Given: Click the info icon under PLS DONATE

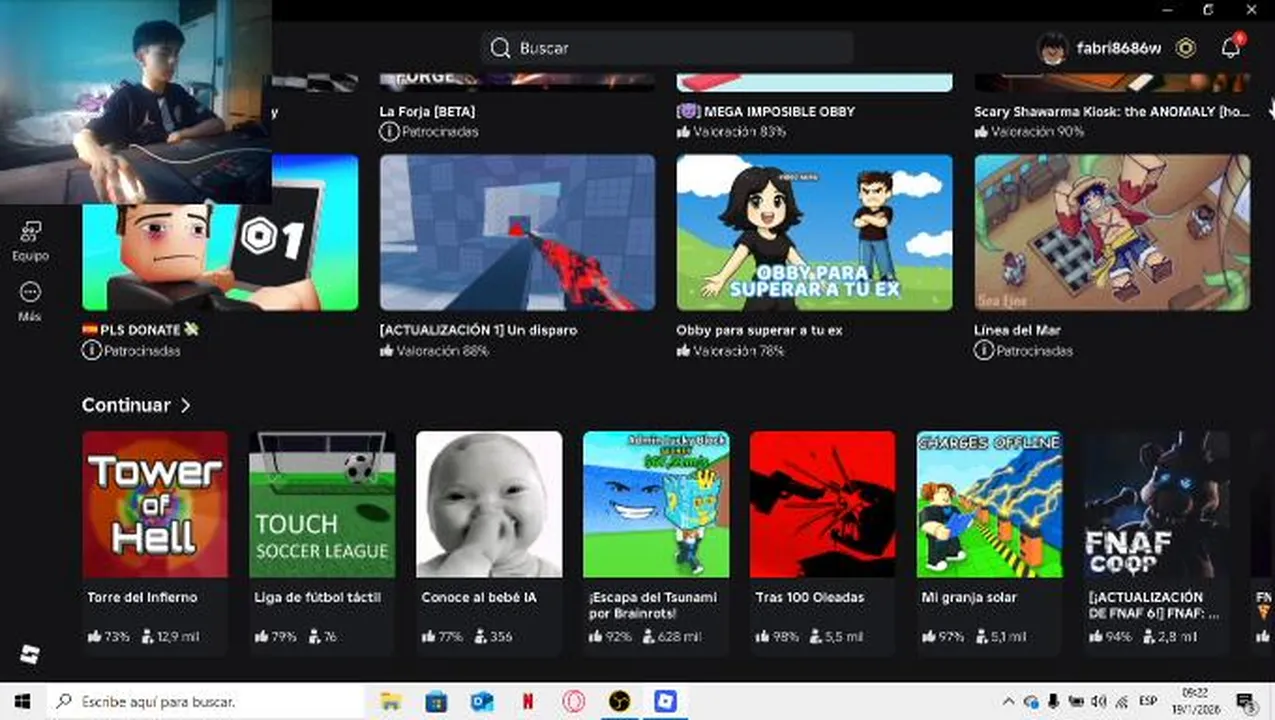Looking at the screenshot, I should pyautogui.click(x=91, y=350).
